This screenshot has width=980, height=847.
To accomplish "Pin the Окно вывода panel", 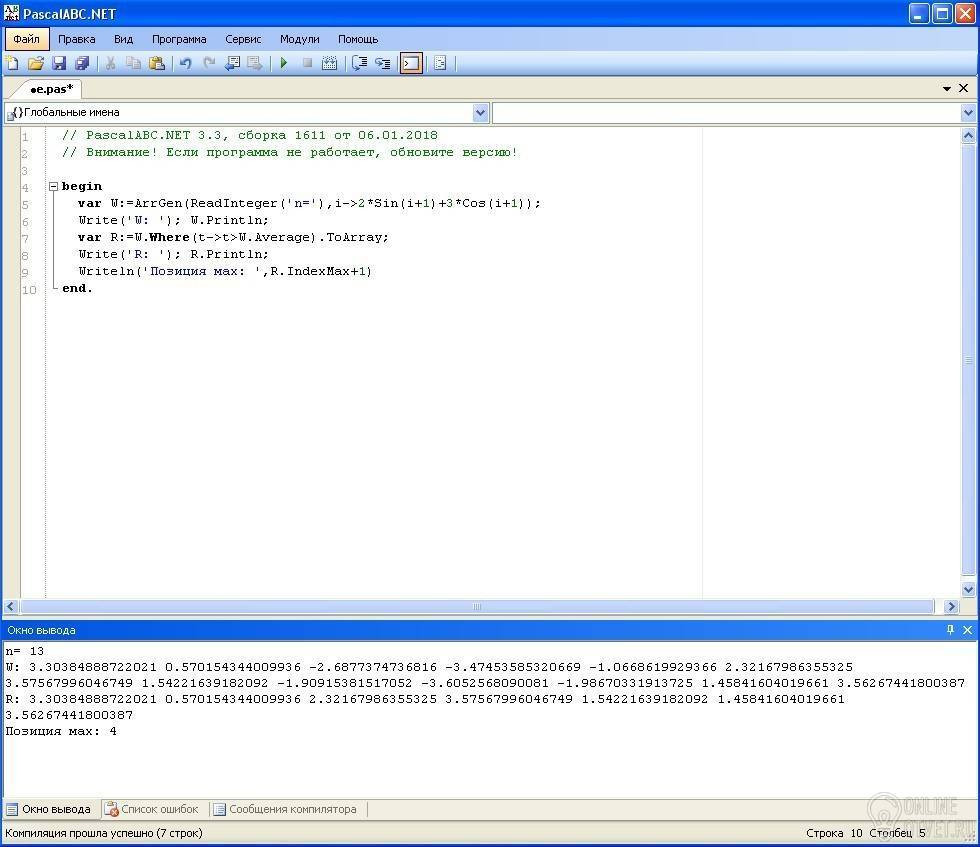I will click(950, 630).
